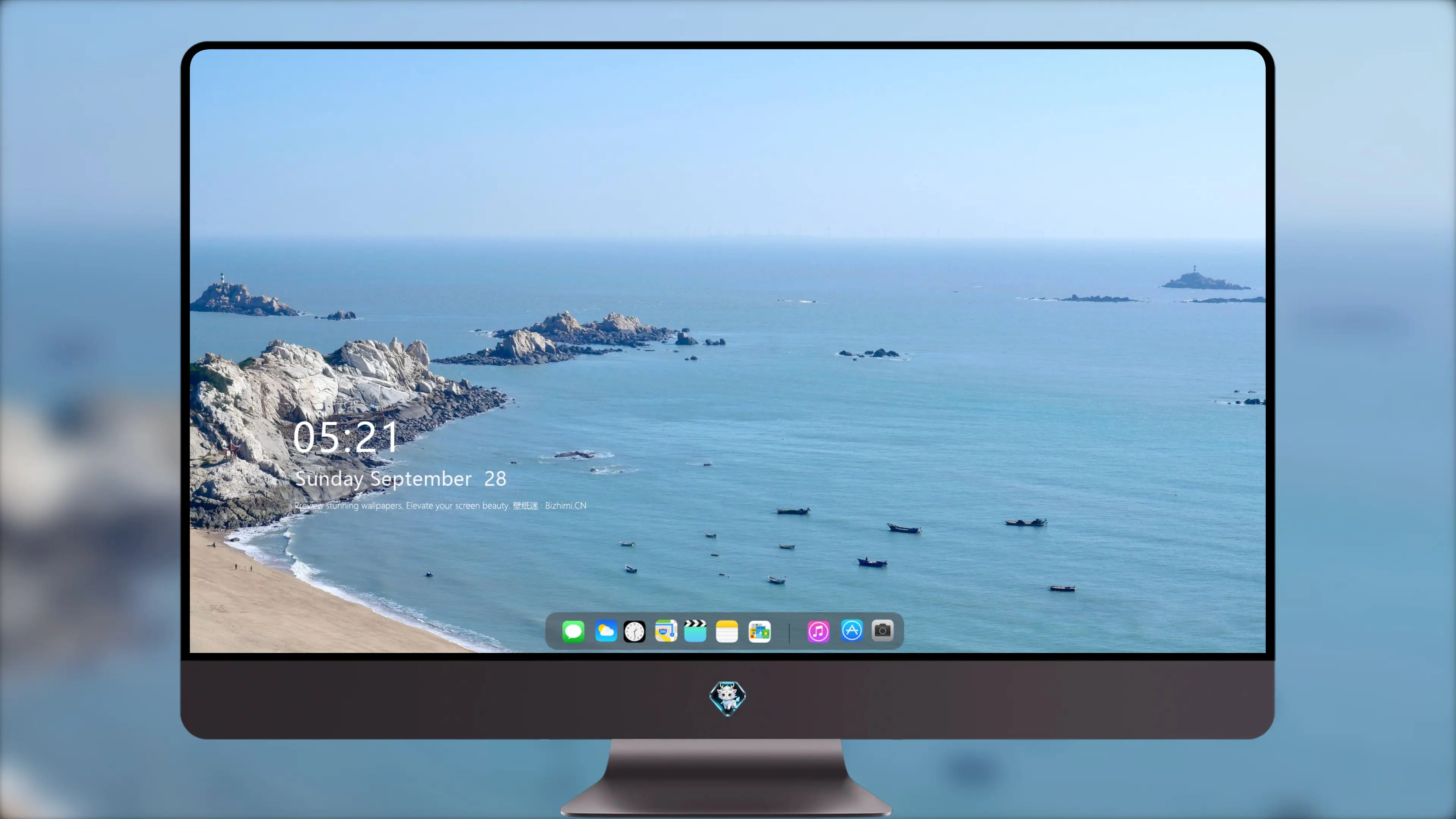Open the Clock app in the dock
Screen dimensions: 1456x819
(634, 631)
